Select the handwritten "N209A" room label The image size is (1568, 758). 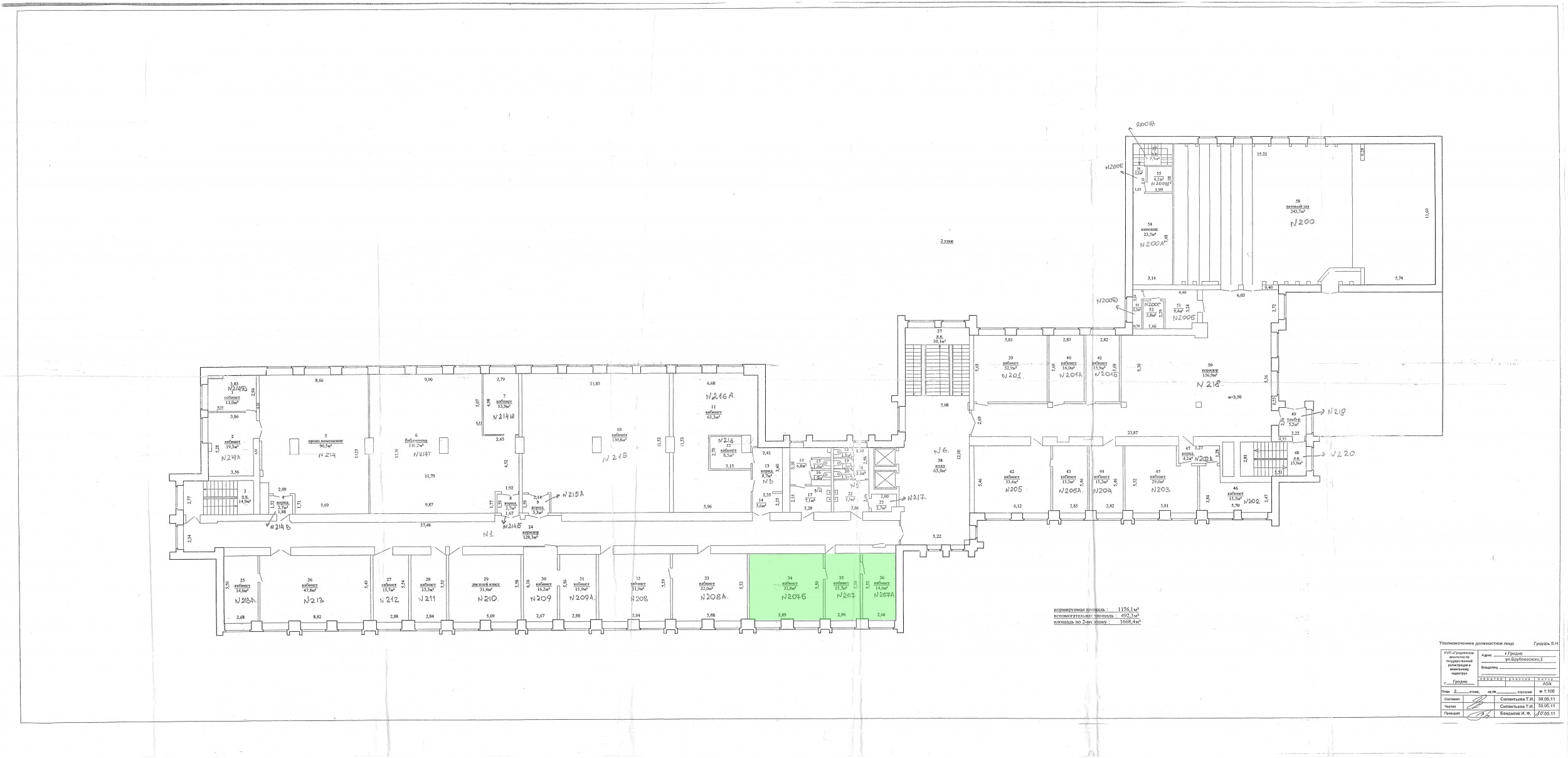tap(581, 599)
